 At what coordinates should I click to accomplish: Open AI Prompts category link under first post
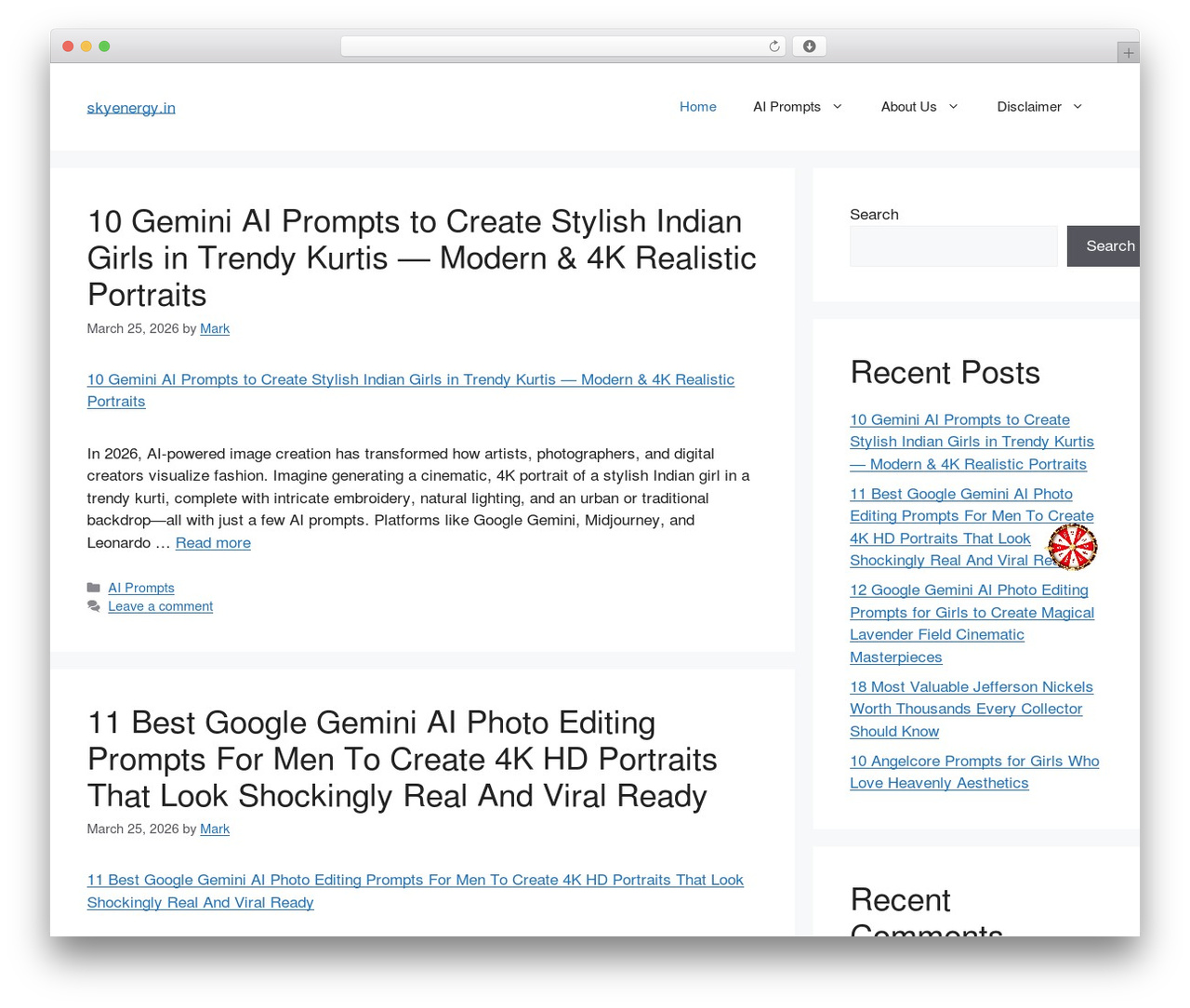[141, 588]
